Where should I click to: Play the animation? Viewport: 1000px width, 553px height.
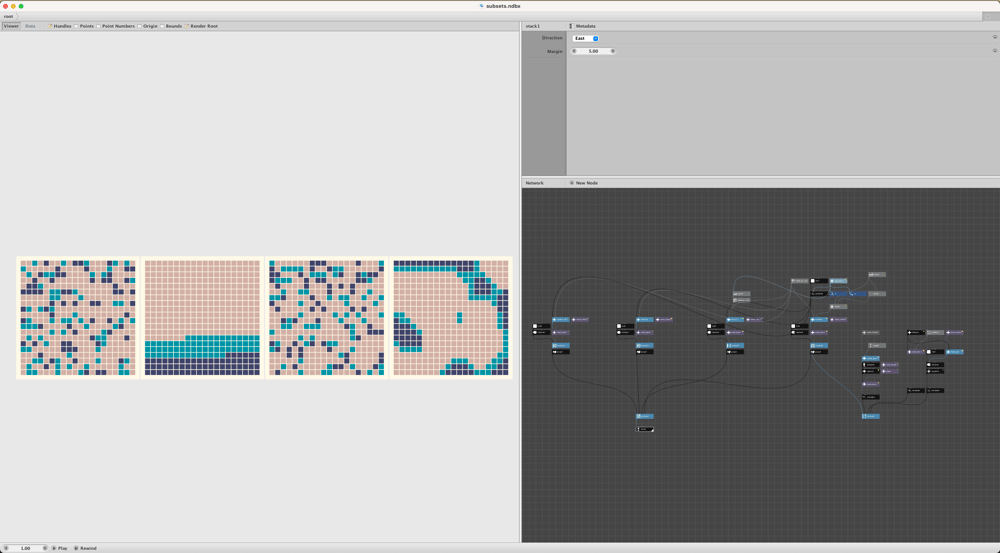click(60, 548)
